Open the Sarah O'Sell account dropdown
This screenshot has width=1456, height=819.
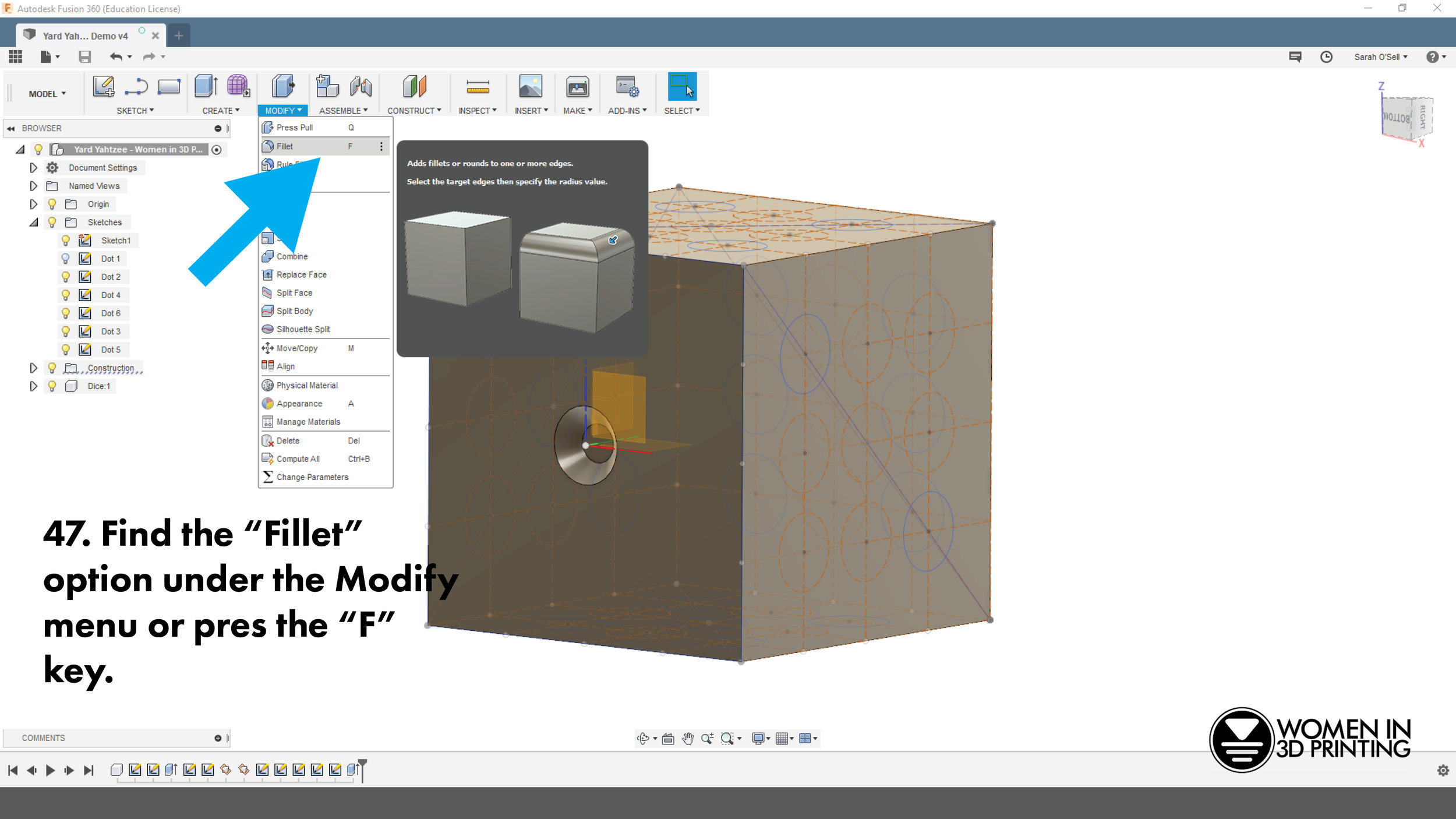(1380, 57)
